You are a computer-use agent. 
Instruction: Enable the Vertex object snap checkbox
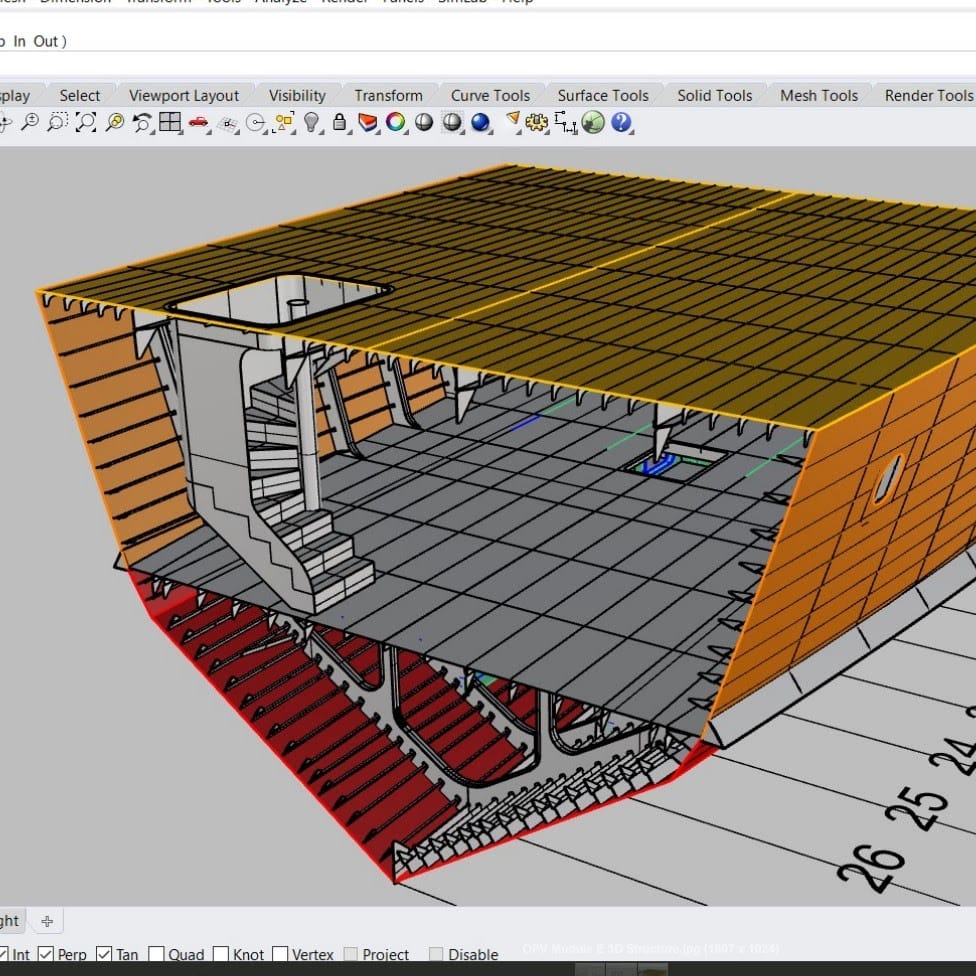(x=281, y=955)
